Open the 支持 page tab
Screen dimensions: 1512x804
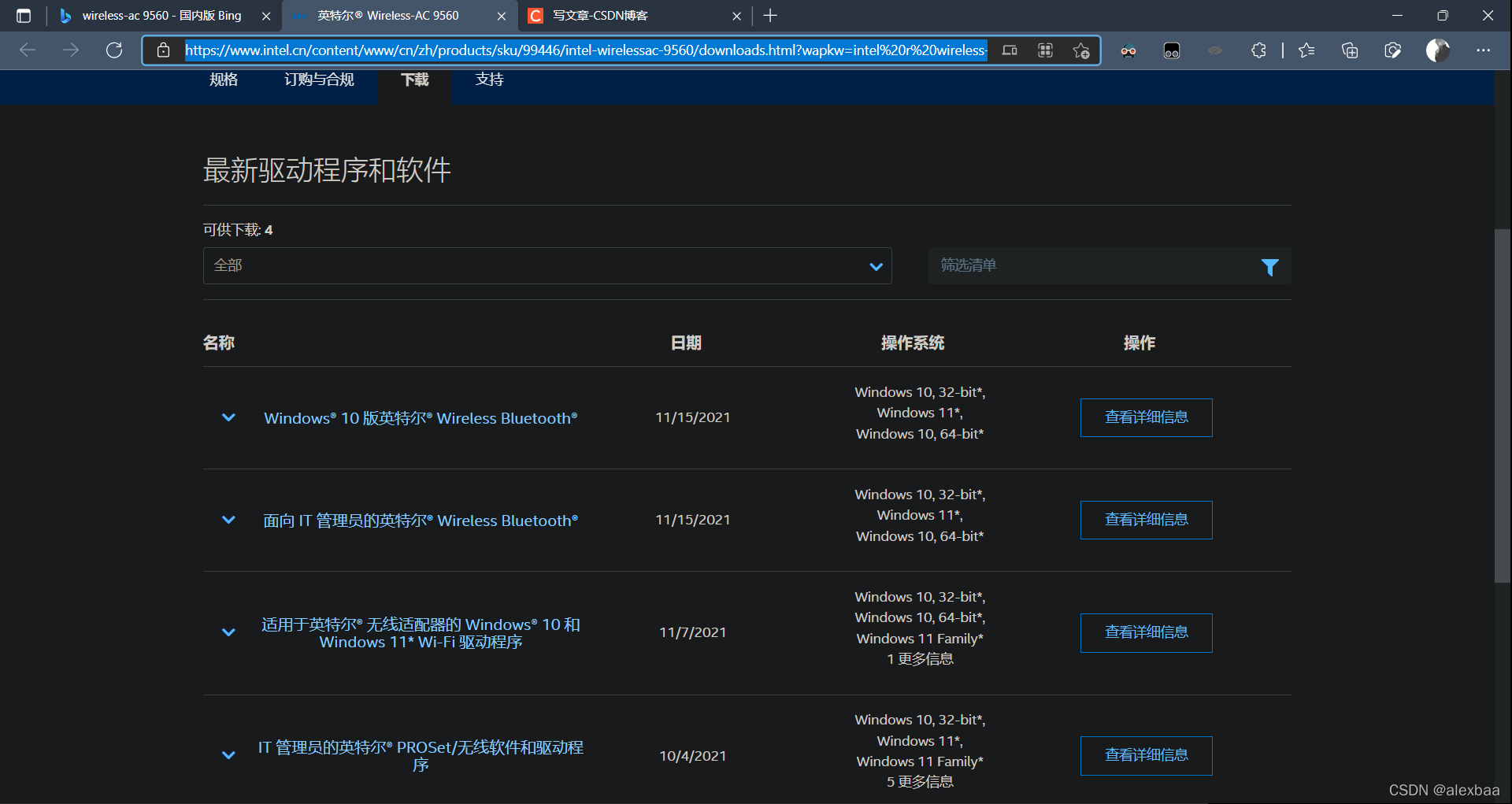point(489,80)
